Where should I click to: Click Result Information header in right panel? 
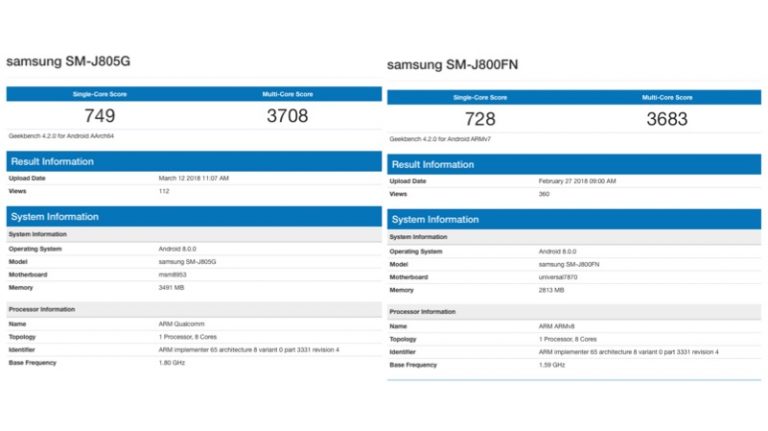click(435, 164)
